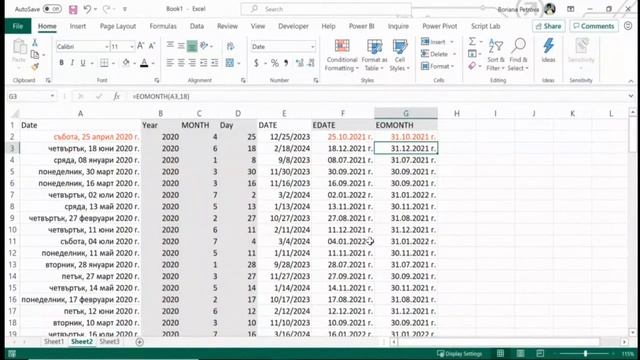Viewport: 640px width, 360px height.
Task: Click the AutoSum sigma icon
Action: (x=472, y=41)
